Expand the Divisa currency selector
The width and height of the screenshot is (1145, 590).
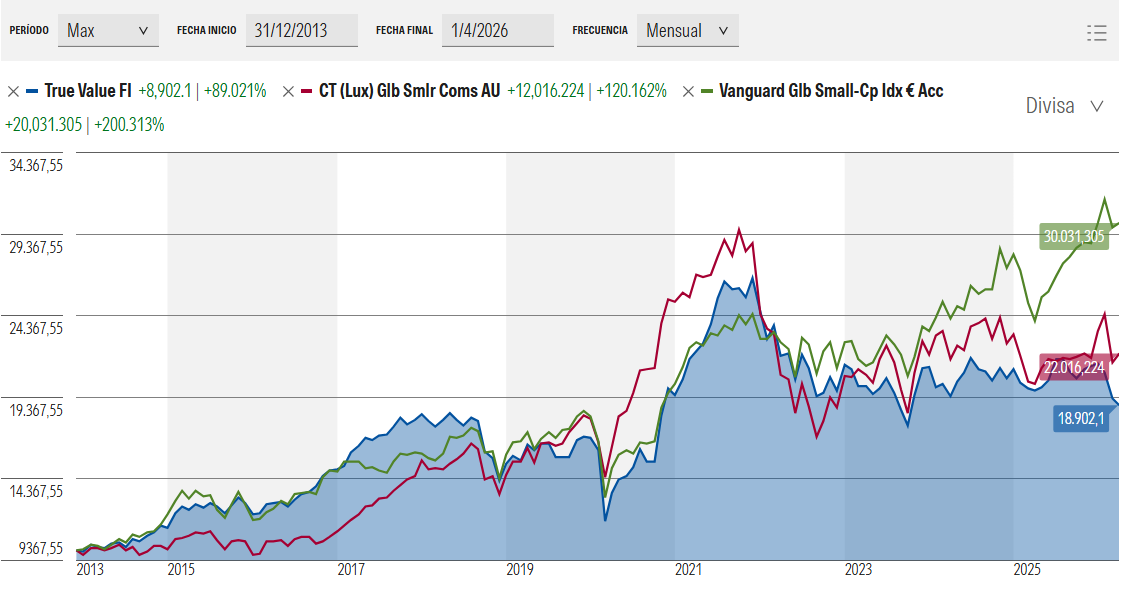(1064, 106)
